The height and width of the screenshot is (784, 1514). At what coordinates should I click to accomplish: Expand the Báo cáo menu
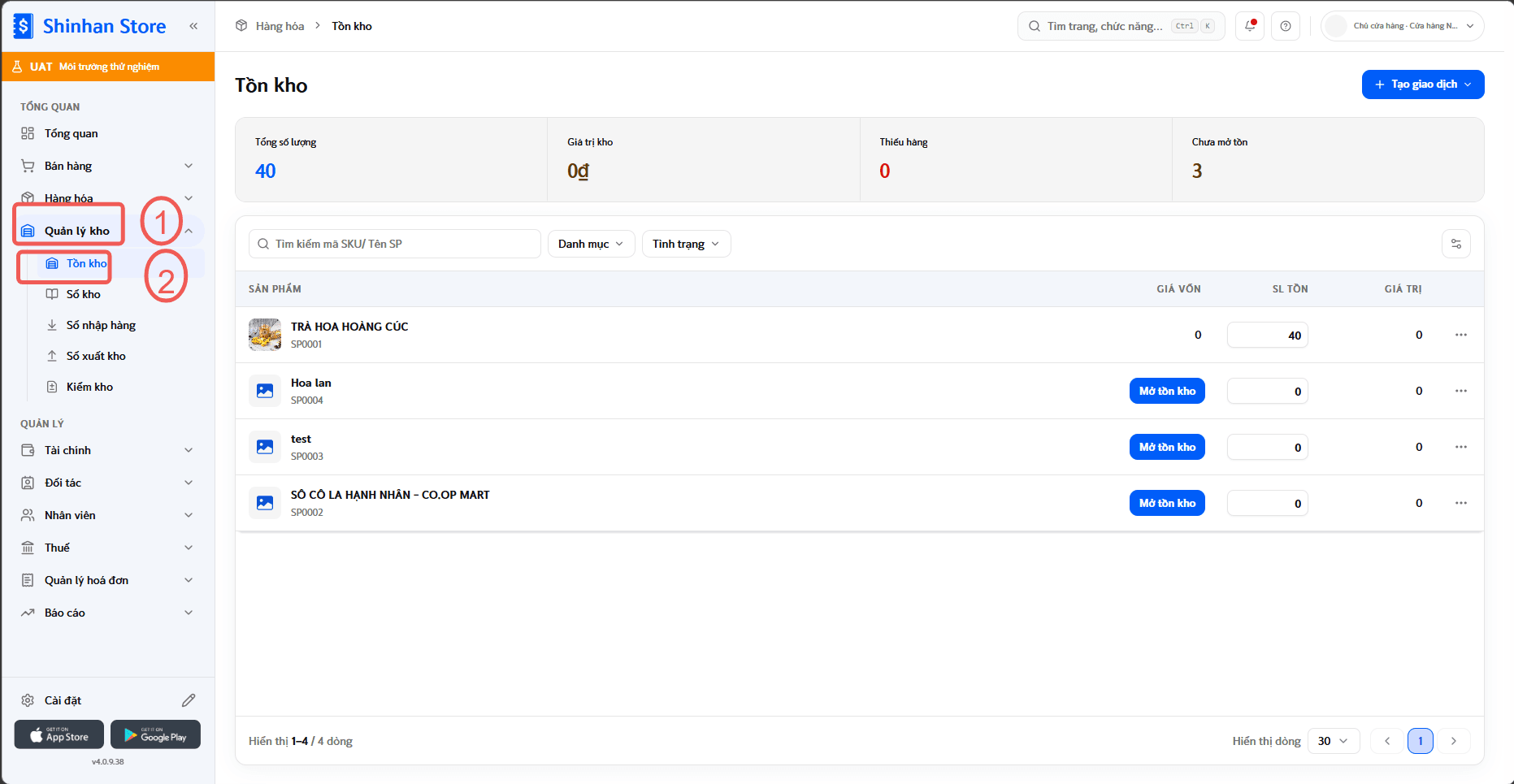click(x=107, y=613)
